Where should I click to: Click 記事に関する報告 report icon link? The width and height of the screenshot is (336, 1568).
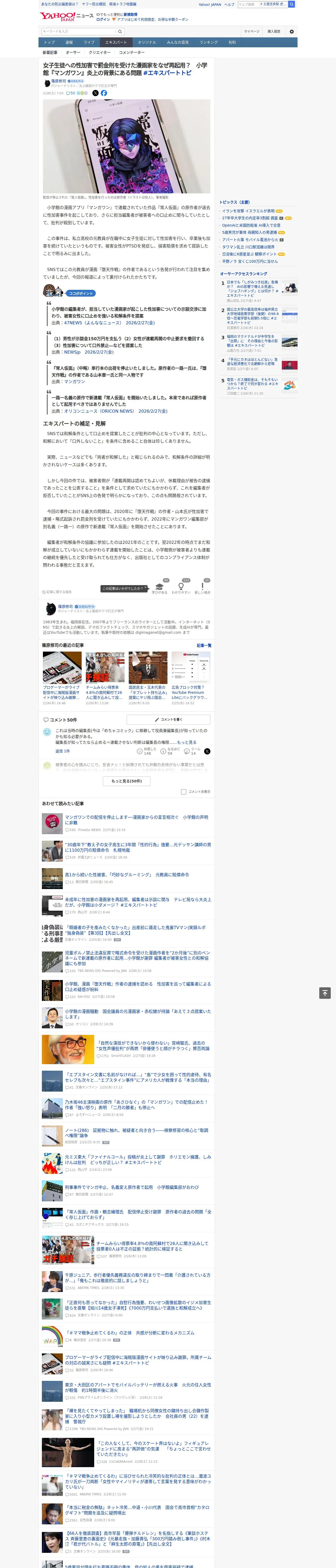(x=57, y=592)
